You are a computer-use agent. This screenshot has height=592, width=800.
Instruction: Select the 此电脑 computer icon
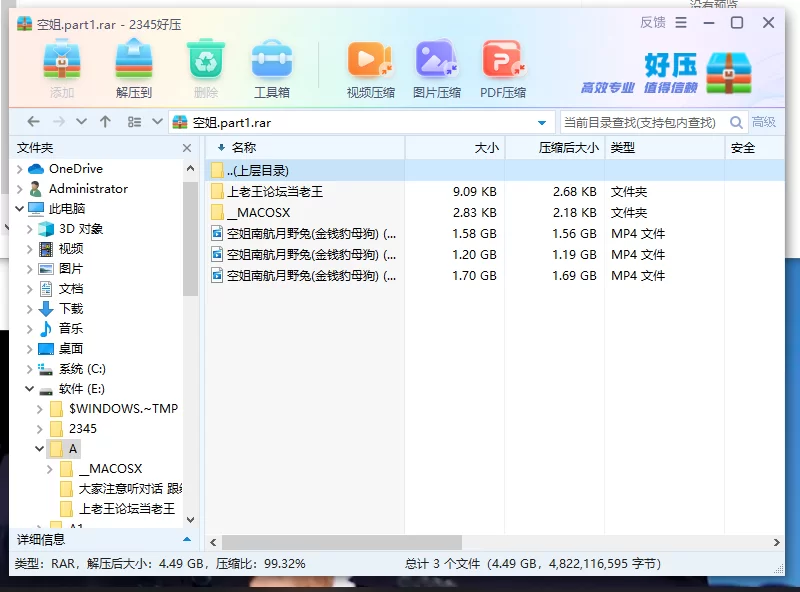36,208
